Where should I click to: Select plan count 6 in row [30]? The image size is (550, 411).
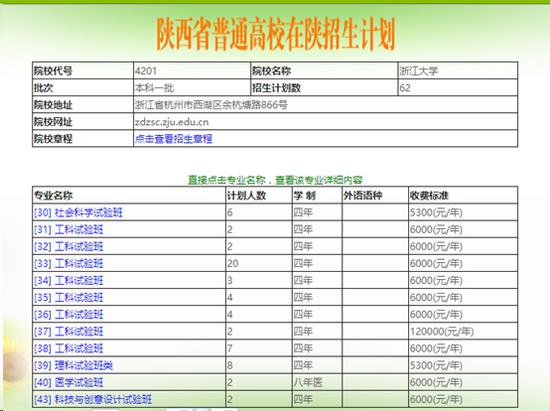230,213
